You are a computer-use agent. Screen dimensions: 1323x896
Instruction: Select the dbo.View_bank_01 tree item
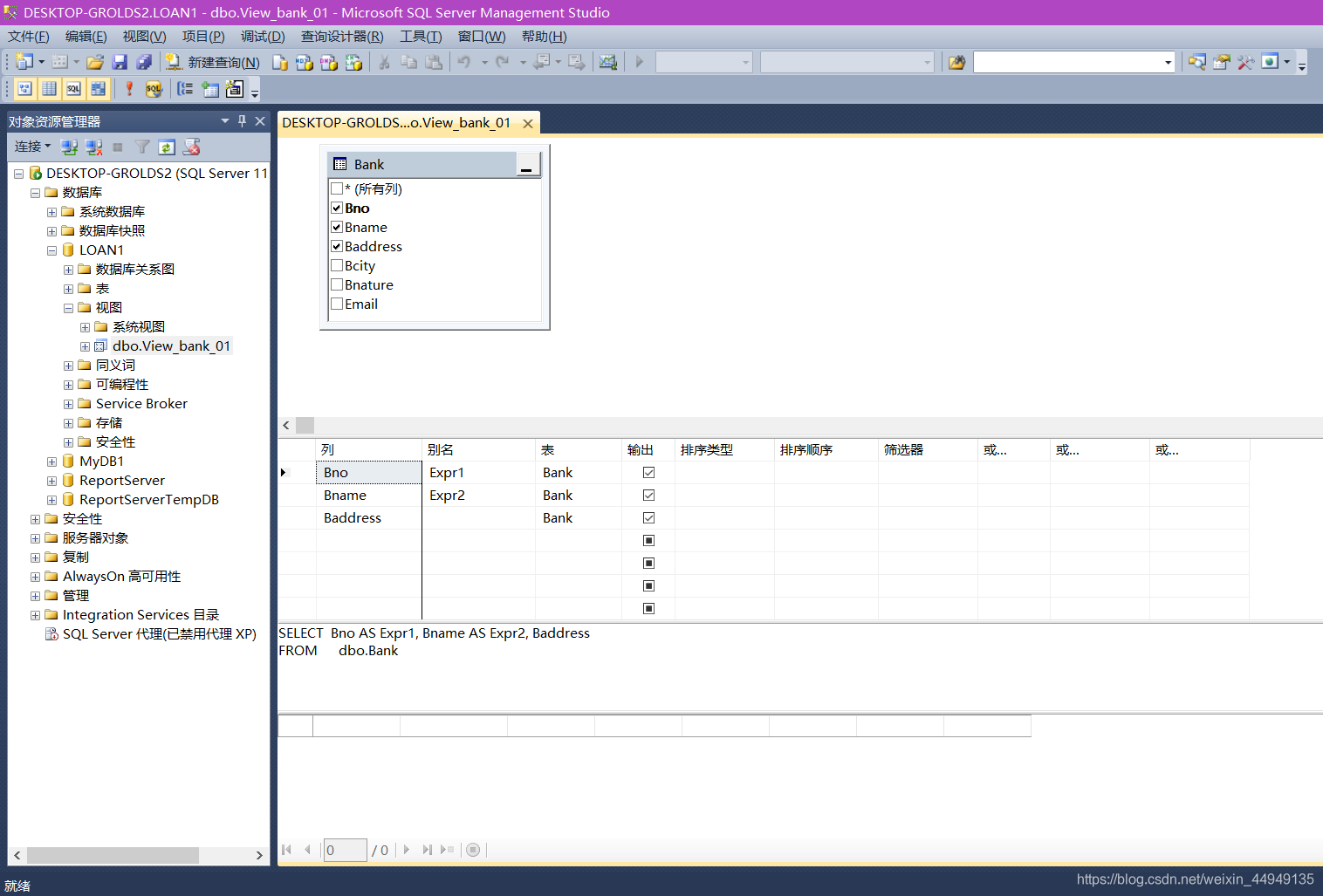coord(171,346)
